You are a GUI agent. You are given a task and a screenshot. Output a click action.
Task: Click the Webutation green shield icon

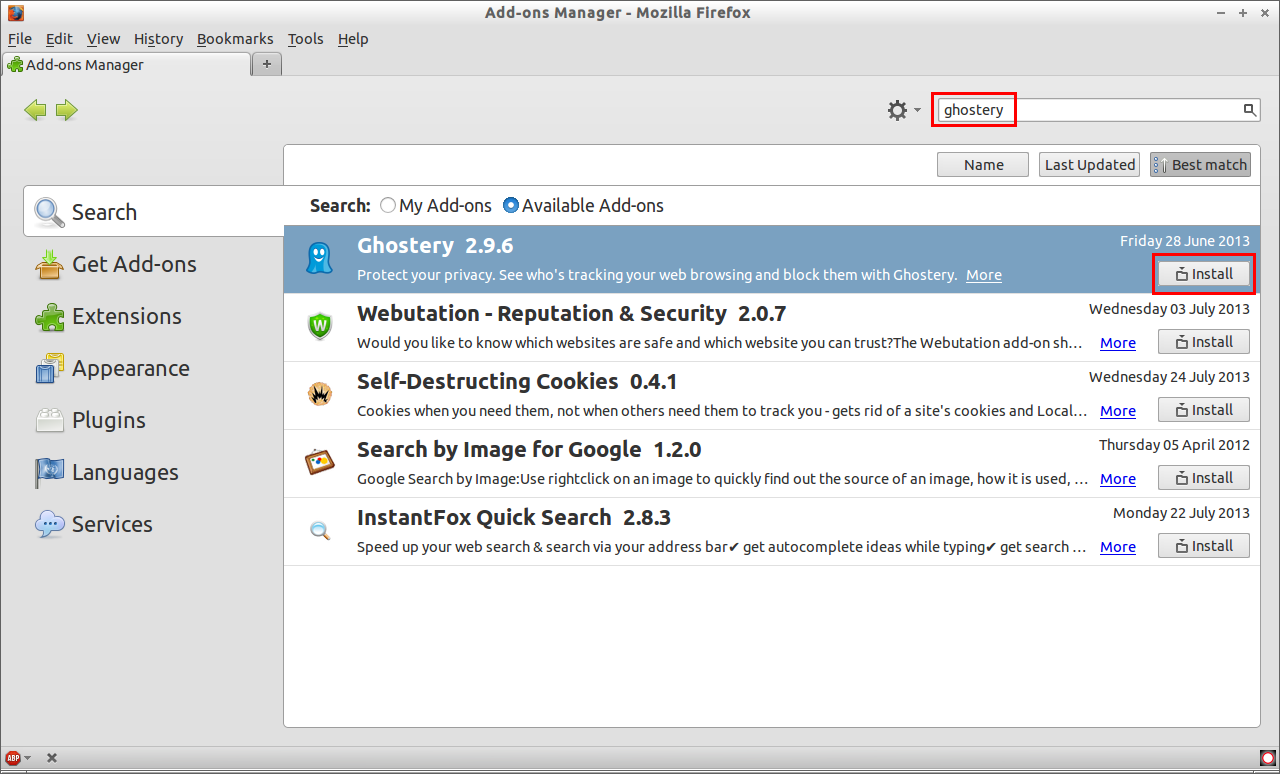click(x=319, y=326)
